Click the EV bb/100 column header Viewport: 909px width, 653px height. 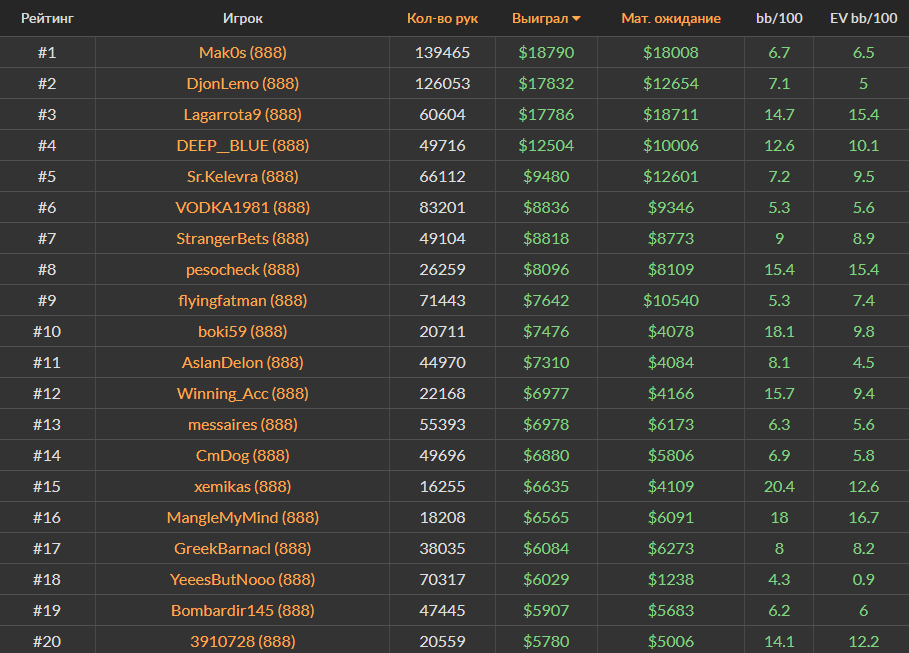[864, 18]
